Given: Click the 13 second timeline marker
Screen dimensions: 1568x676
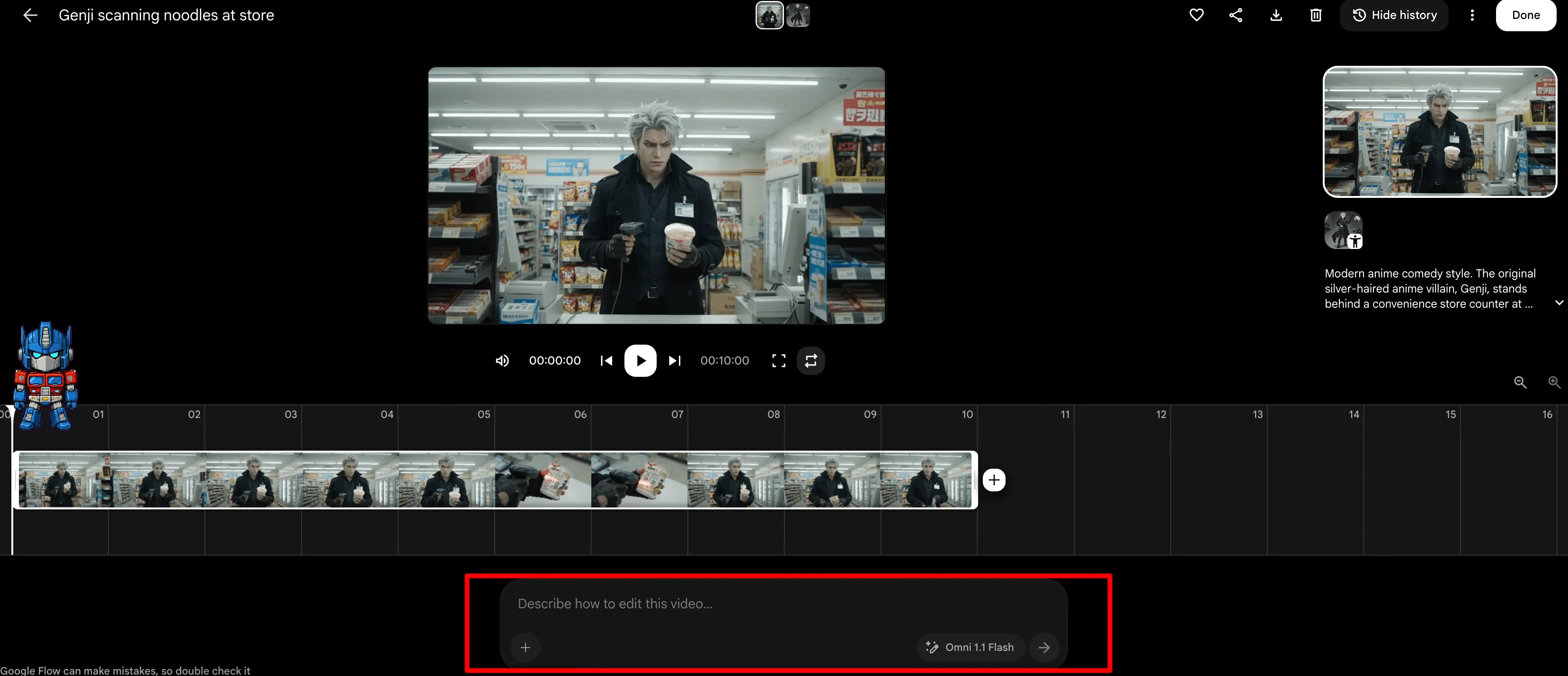Looking at the screenshot, I should tap(1257, 414).
